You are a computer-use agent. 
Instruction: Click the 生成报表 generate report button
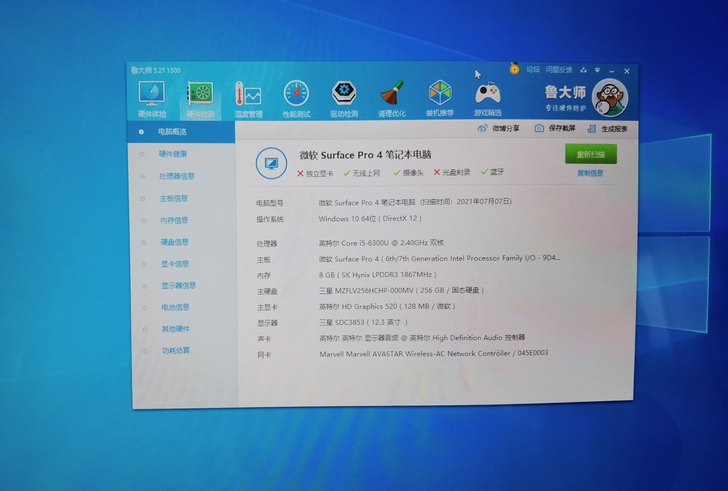[607, 129]
